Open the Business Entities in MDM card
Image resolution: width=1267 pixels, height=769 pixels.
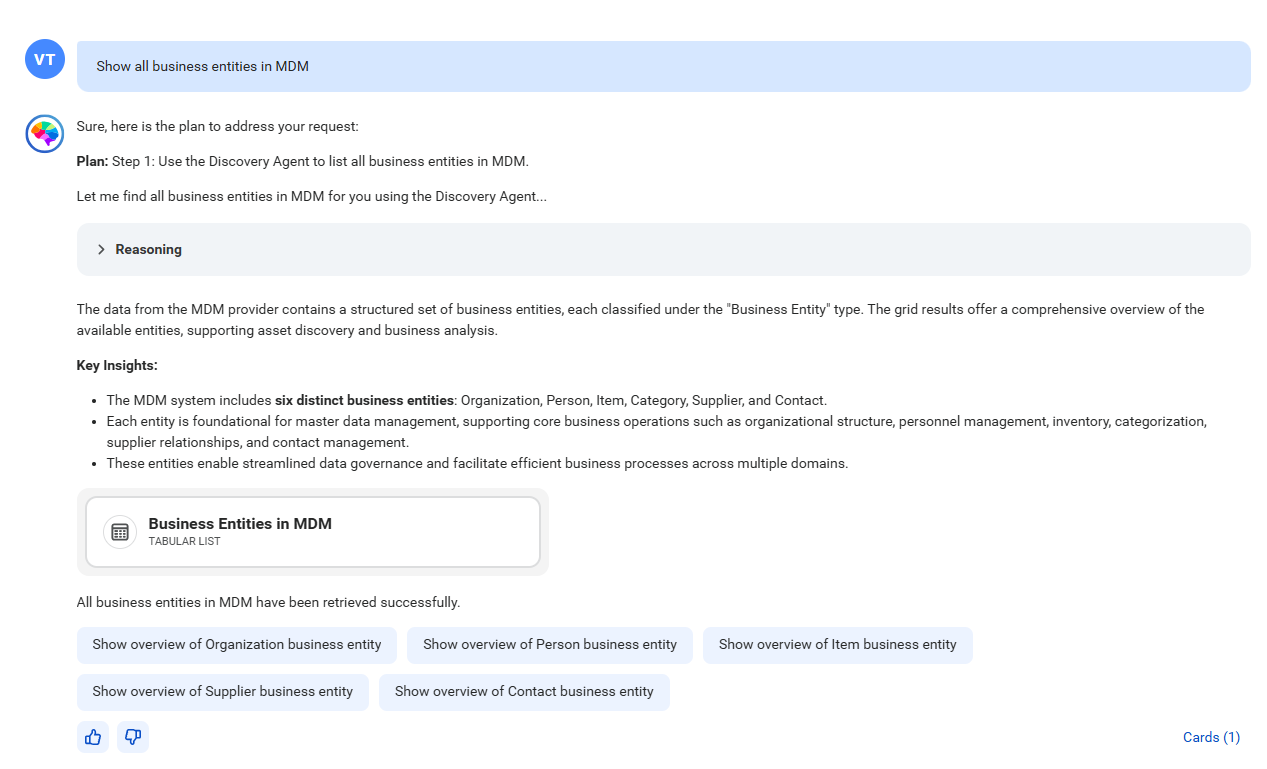point(313,532)
